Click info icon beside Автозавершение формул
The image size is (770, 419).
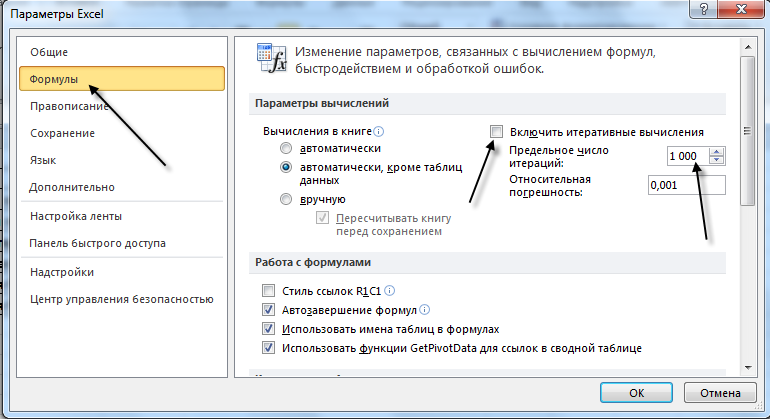(x=425, y=310)
